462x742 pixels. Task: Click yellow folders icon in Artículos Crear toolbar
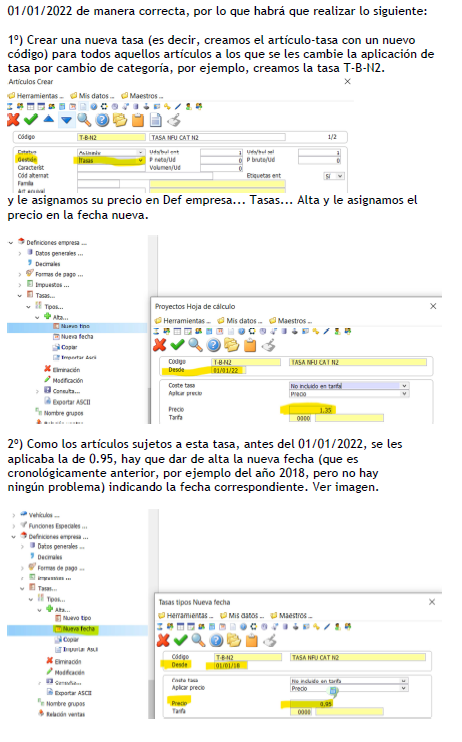click(120, 120)
